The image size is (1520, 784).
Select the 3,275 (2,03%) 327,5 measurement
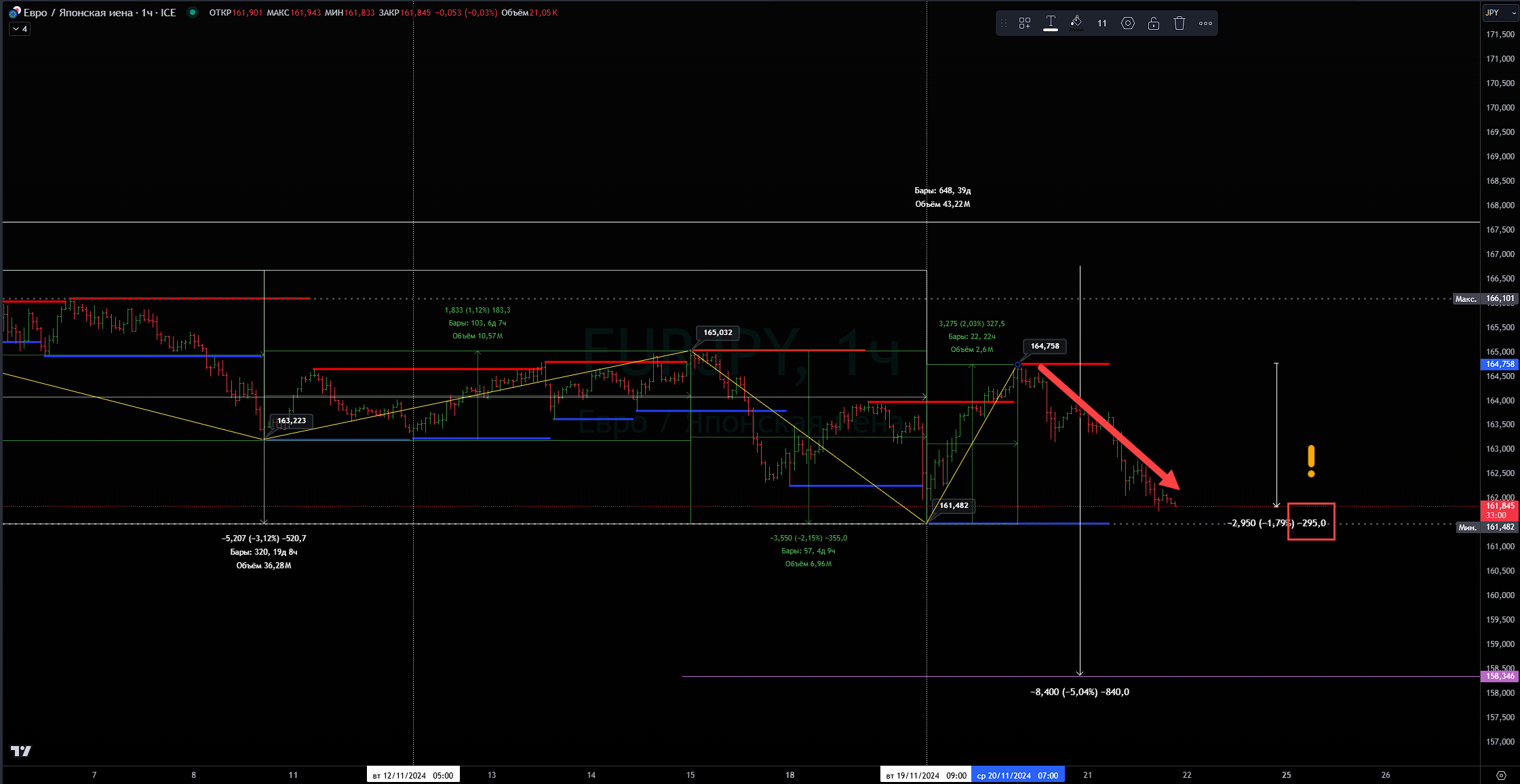tap(972, 324)
